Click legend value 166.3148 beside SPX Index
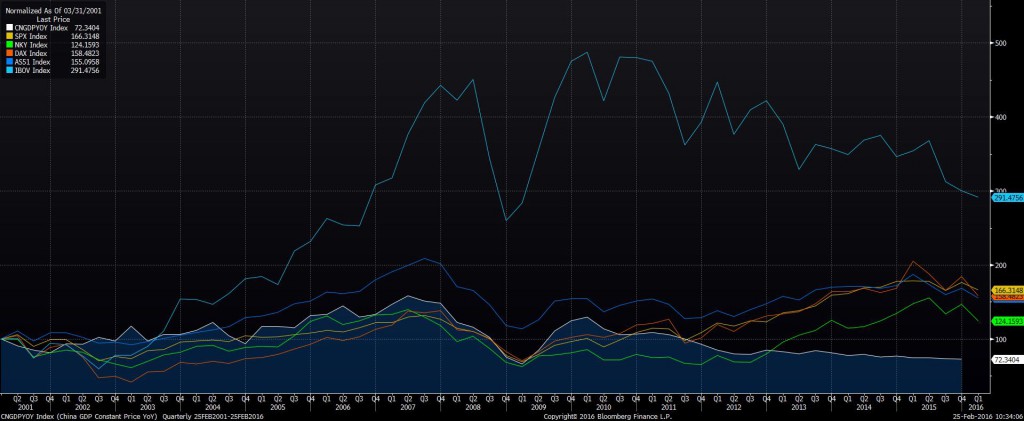1024x421 pixels. pos(83,36)
